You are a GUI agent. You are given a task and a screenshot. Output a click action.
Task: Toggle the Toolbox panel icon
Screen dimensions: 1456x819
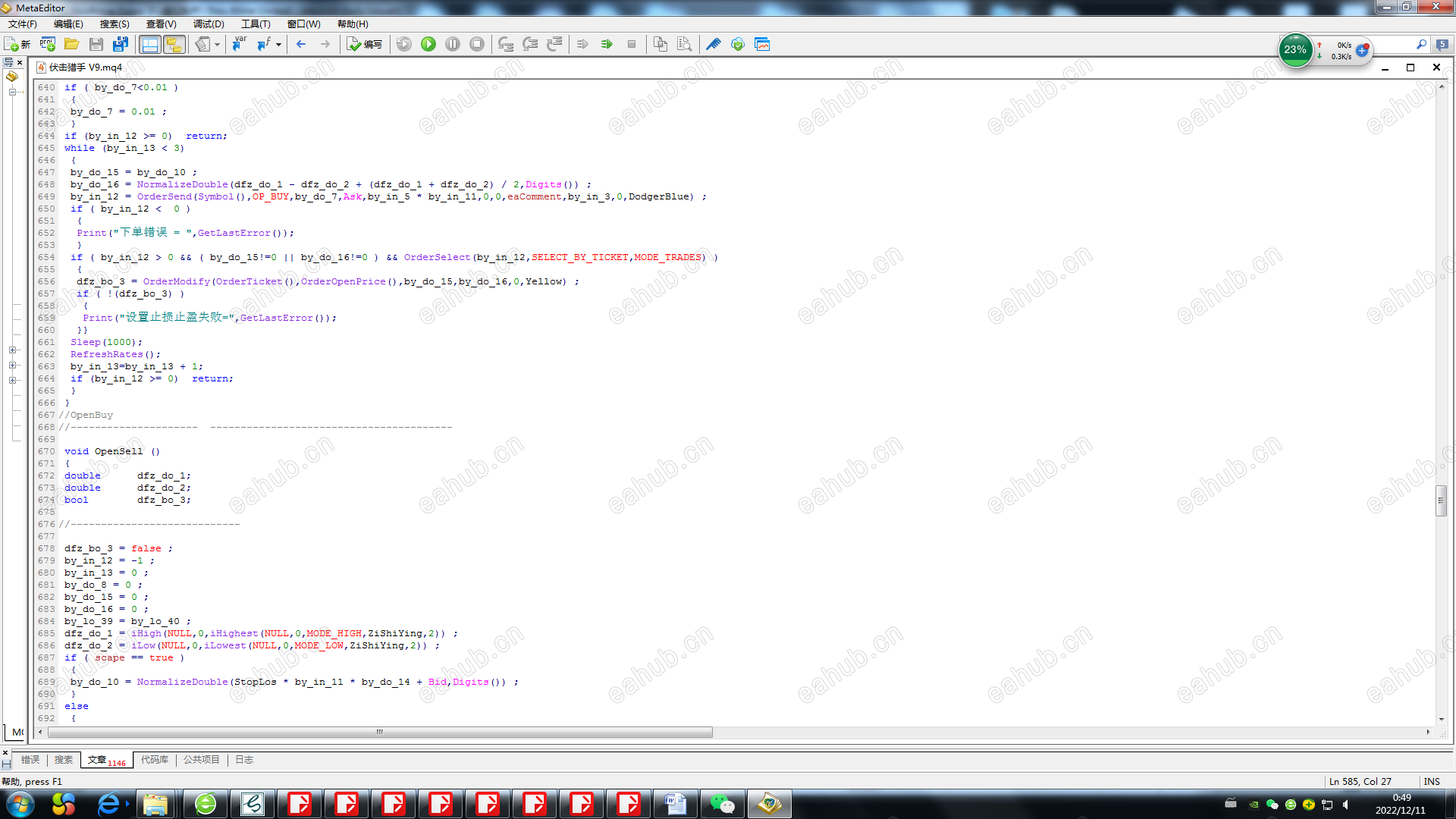(x=174, y=44)
